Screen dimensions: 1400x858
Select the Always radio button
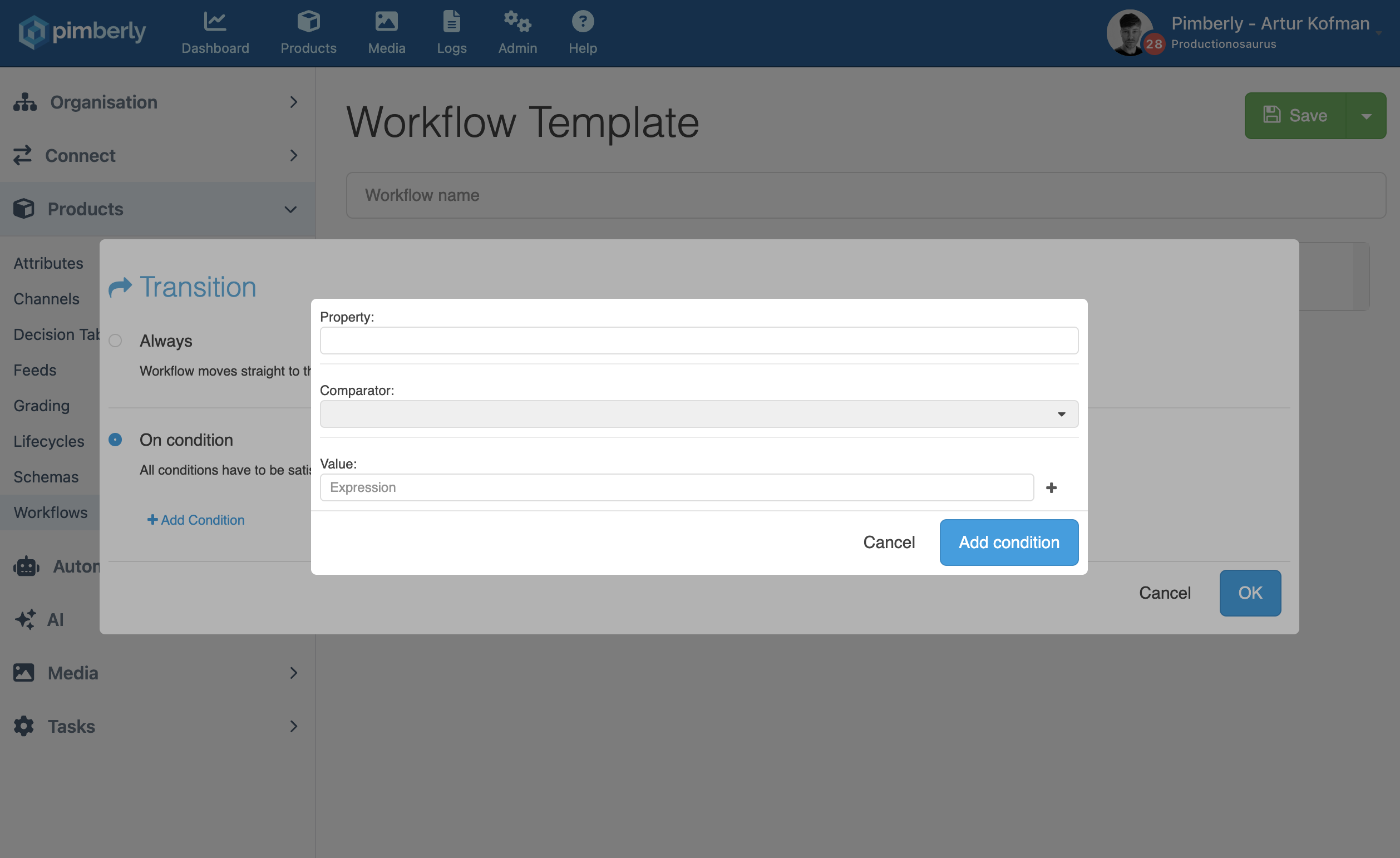(115, 341)
